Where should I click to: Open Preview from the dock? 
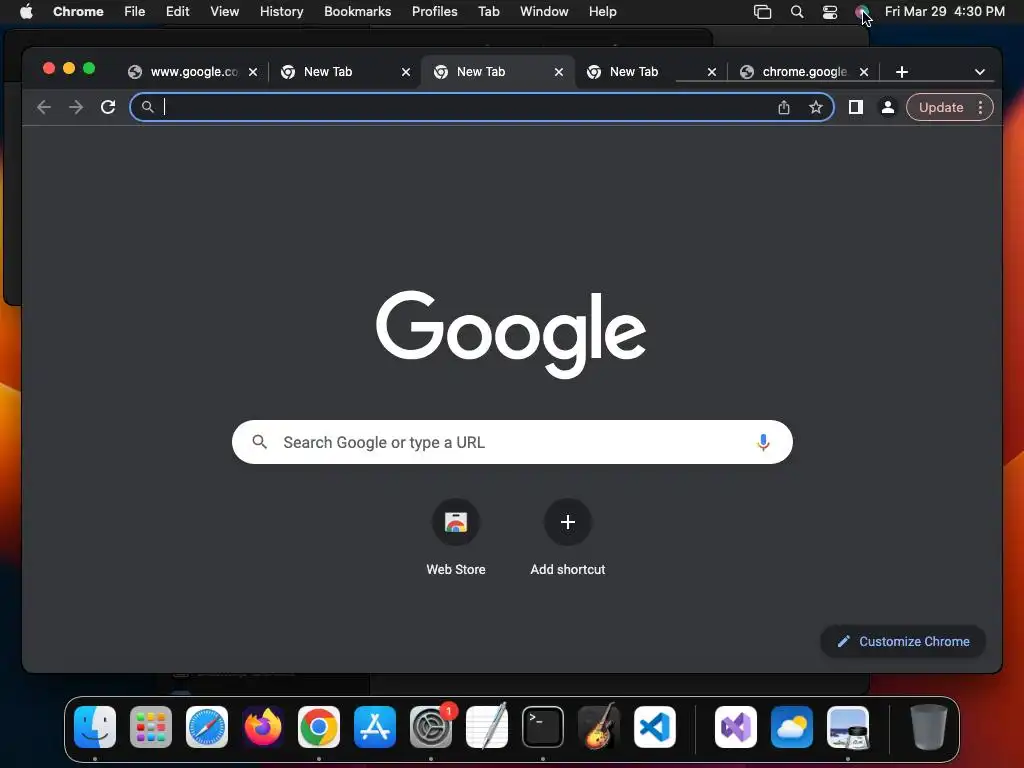click(848, 727)
